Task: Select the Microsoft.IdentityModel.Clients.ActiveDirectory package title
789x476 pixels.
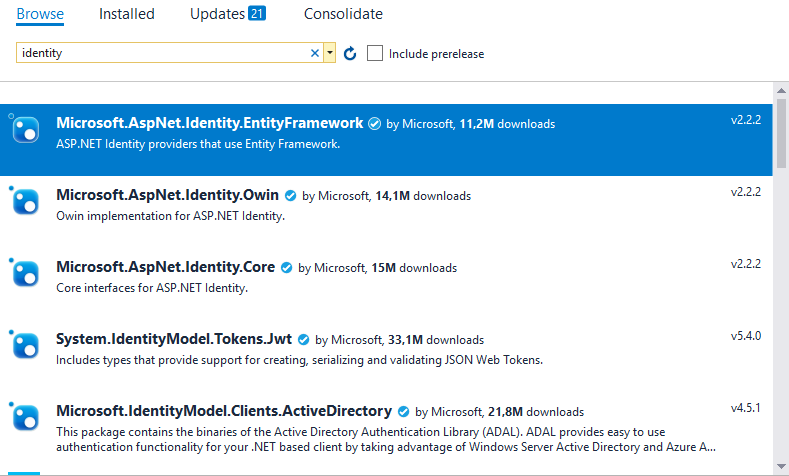Action: click(x=224, y=411)
